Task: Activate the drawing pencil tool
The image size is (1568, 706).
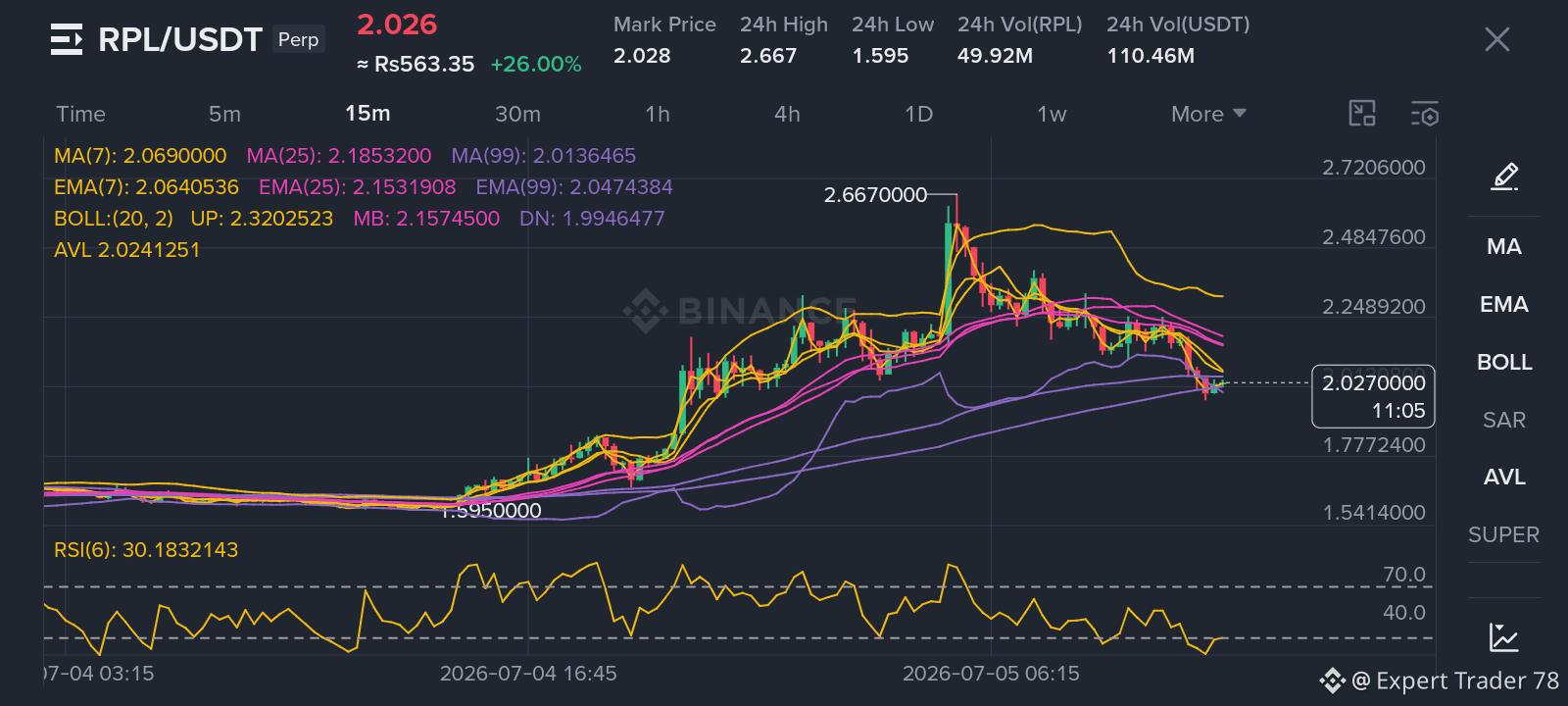Action: (1504, 176)
